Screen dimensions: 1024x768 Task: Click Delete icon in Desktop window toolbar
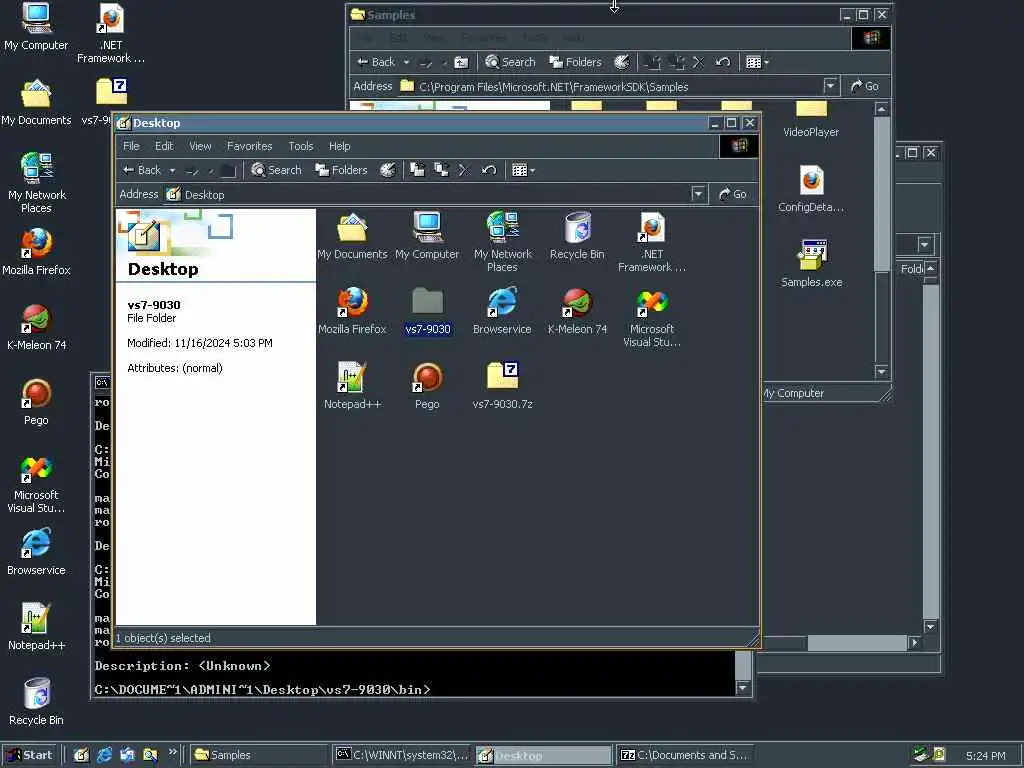click(464, 170)
